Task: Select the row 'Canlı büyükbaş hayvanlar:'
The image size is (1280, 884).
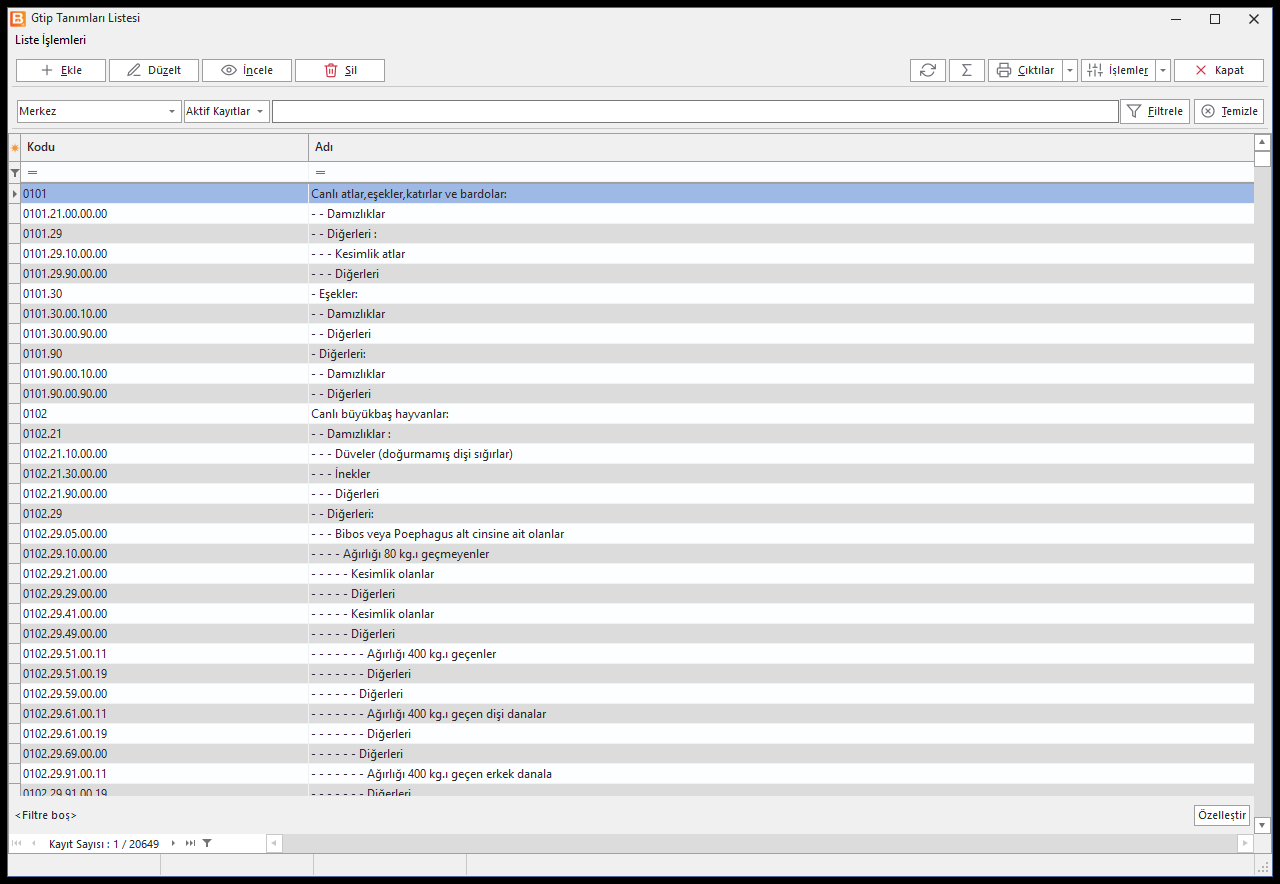Action: click(x=637, y=413)
